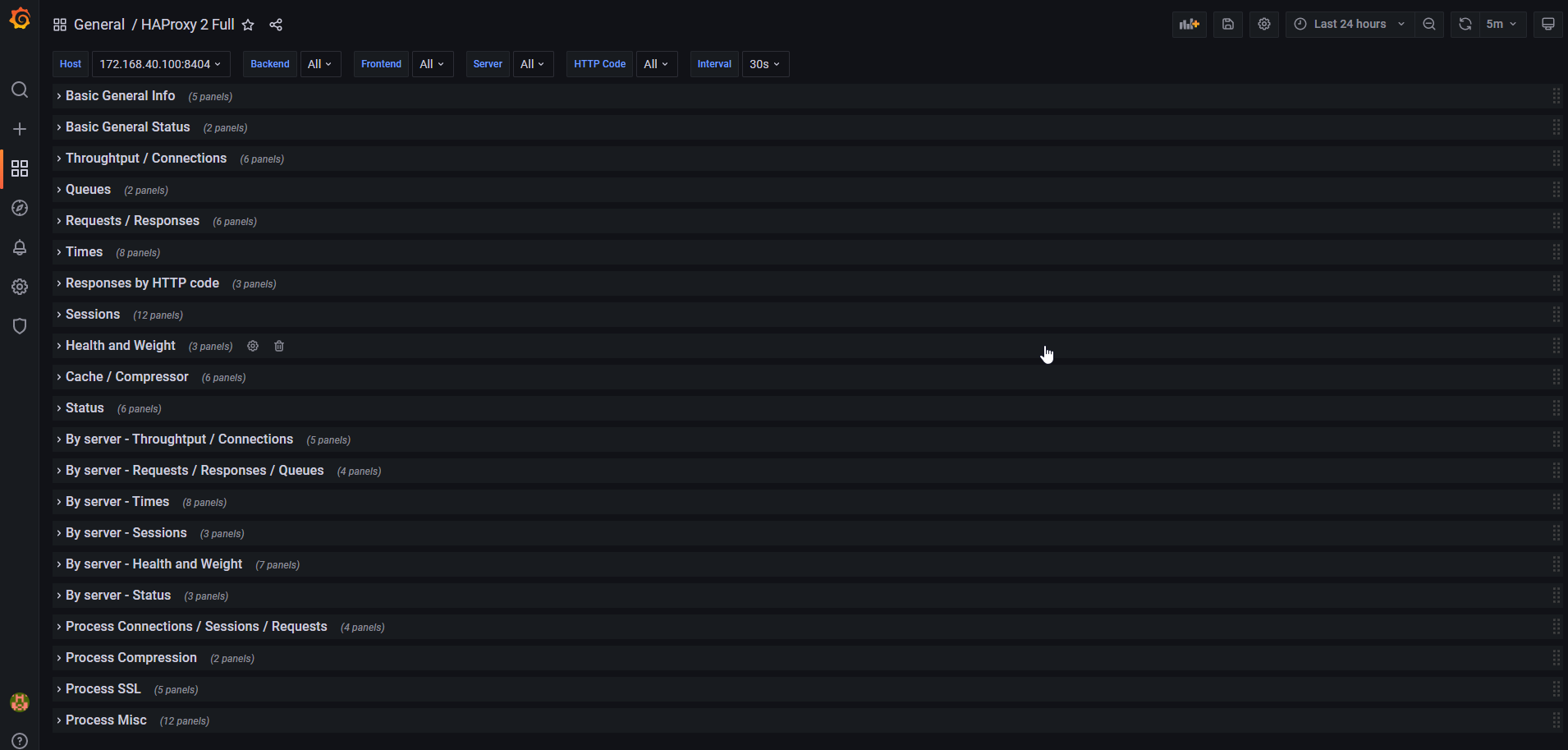Click the Interval variable label
This screenshot has width=1568, height=750.
714,64
